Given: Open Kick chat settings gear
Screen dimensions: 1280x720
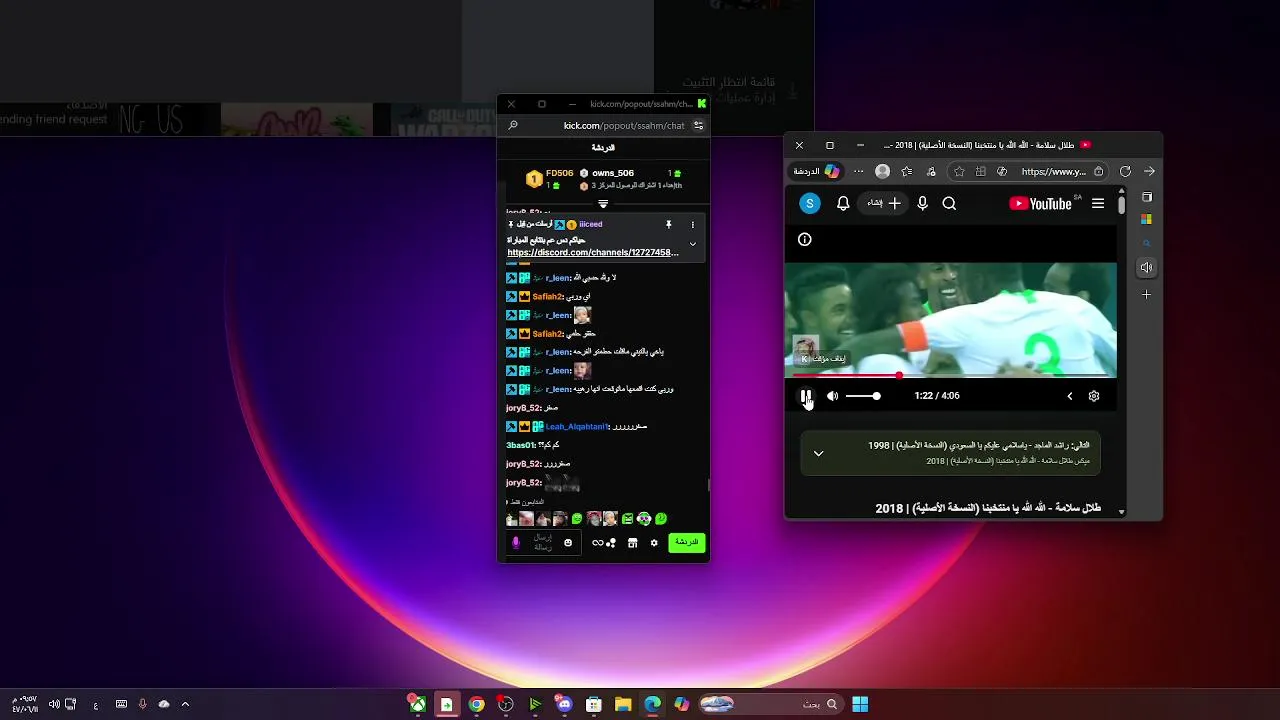Looking at the screenshot, I should pos(654,543).
